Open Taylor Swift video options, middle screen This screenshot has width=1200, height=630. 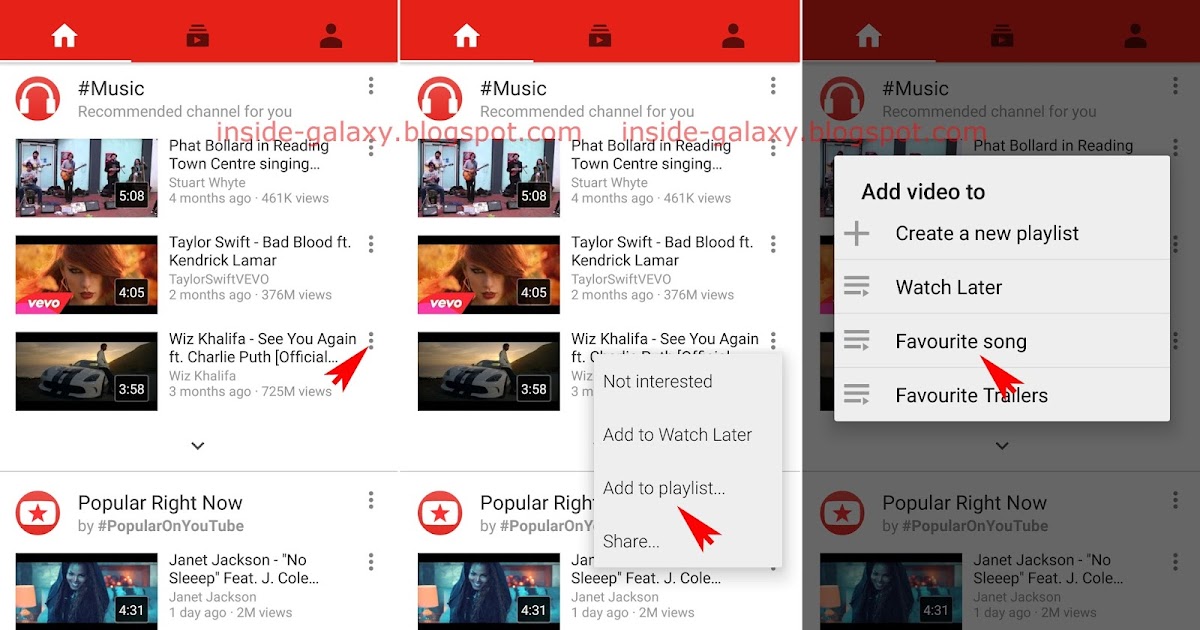773,244
